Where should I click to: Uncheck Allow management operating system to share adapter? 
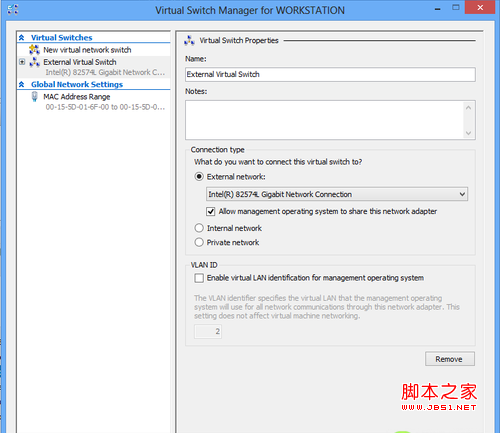click(x=211, y=211)
